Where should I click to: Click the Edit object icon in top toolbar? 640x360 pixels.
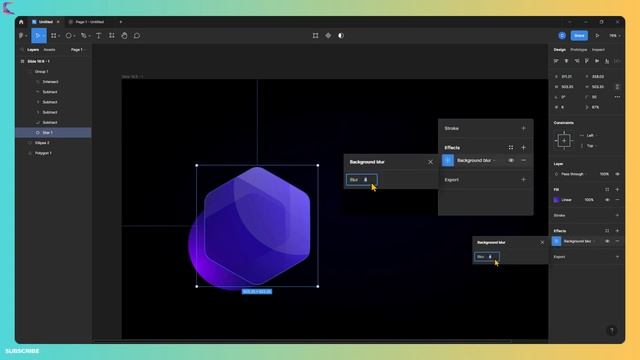tap(316, 36)
